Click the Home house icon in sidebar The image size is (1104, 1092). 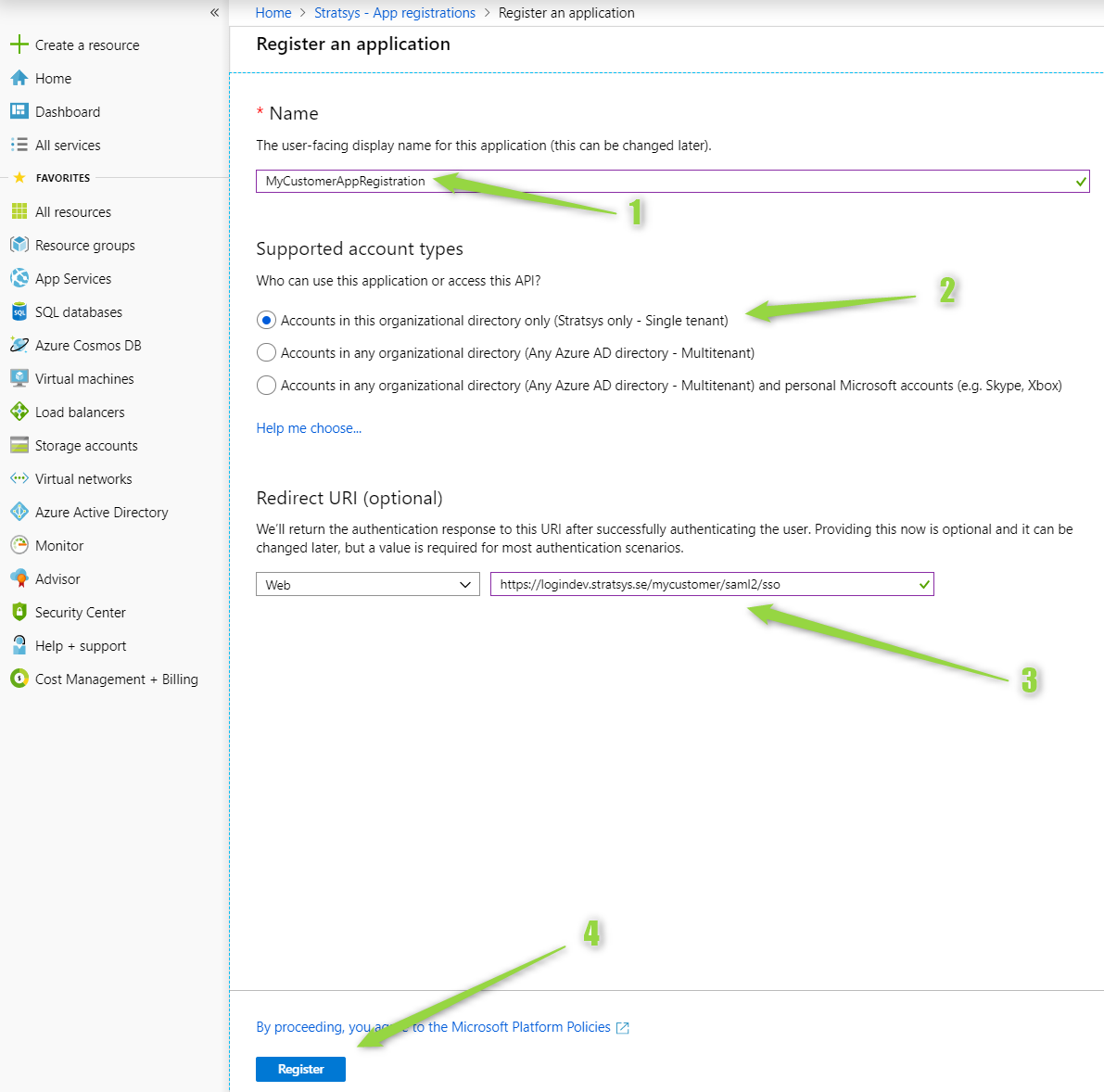[19, 78]
